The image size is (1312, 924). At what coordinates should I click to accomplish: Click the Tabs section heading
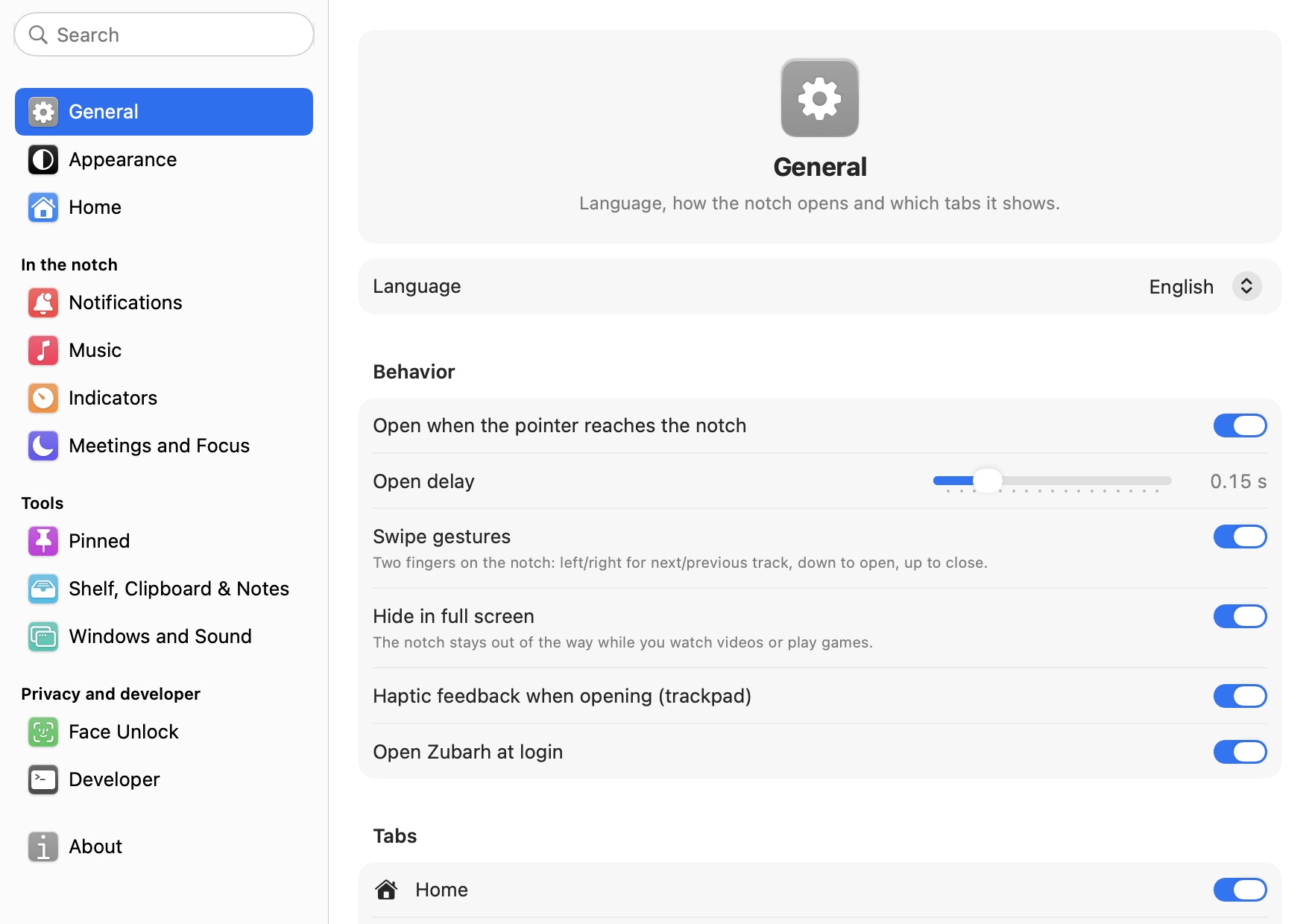pos(395,836)
